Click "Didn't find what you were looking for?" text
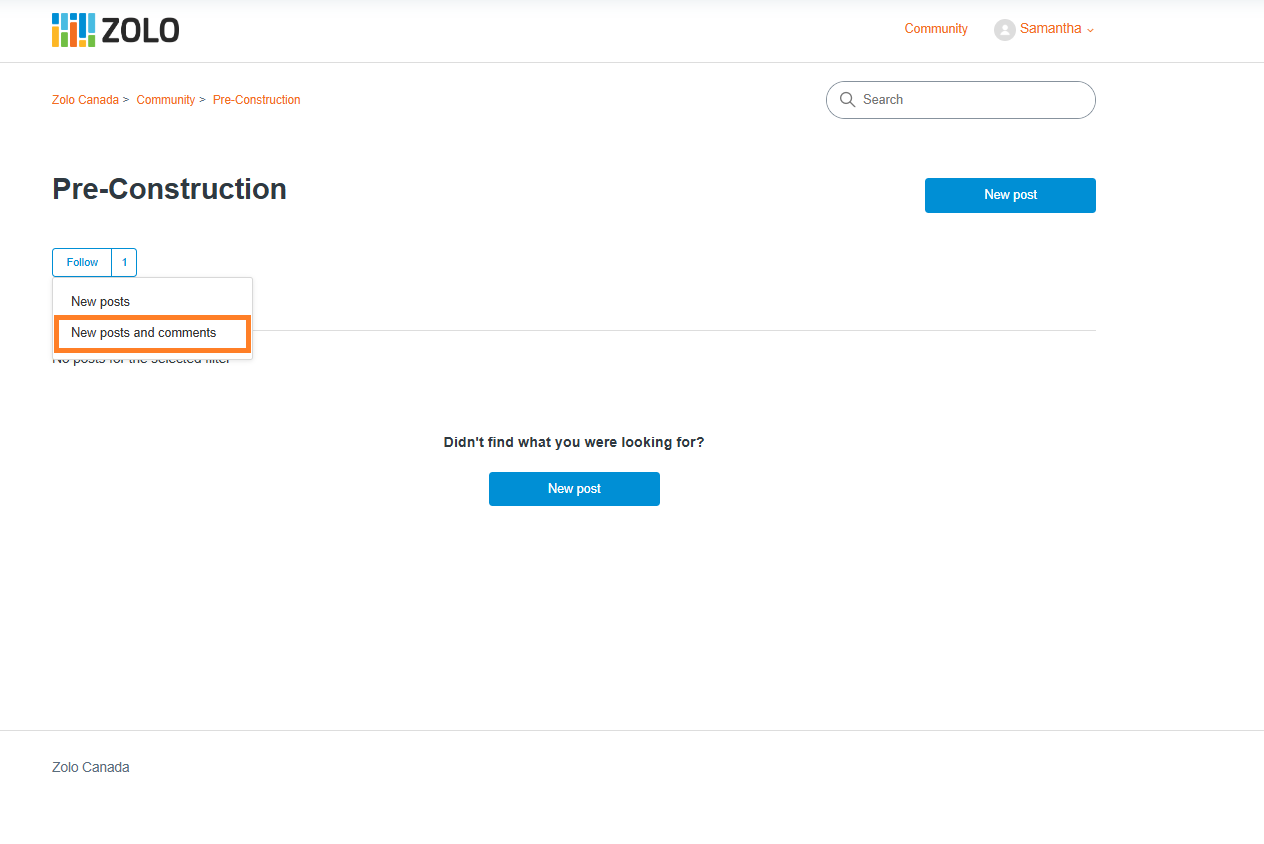The image size is (1264, 844). point(574,442)
